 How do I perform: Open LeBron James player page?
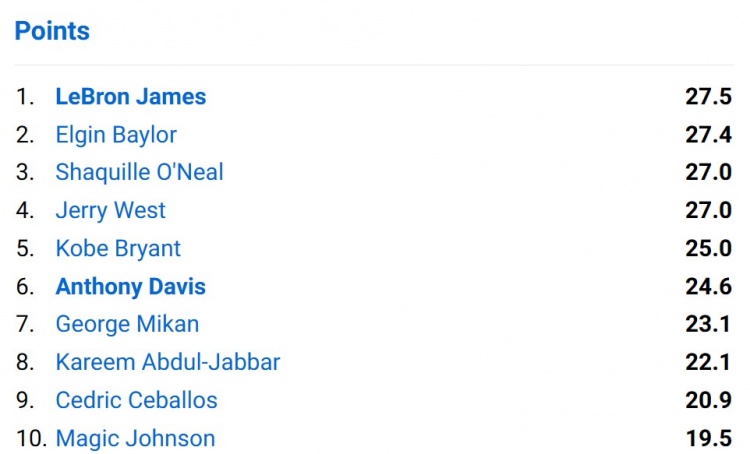tap(131, 97)
